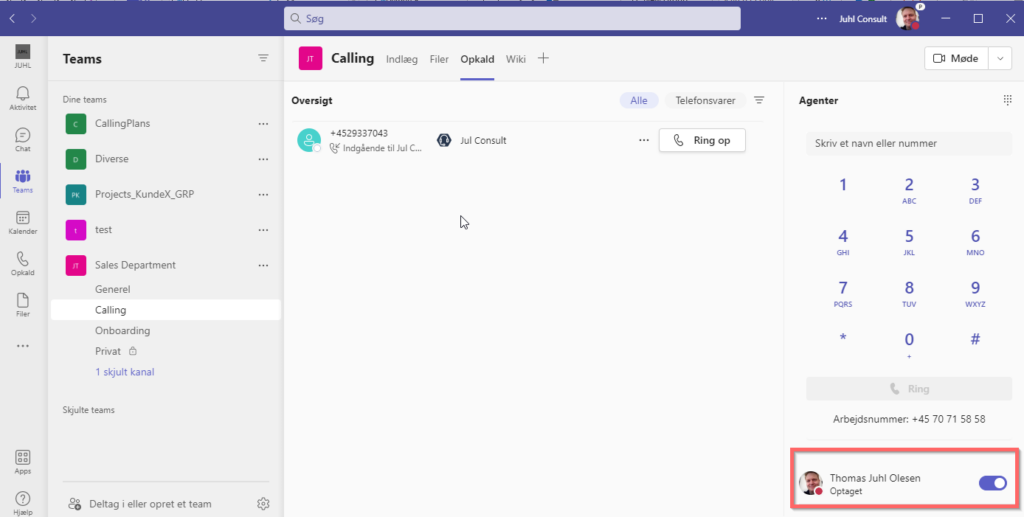This screenshot has width=1024, height=517.
Task: Open Chat from the left rail
Action: [x=23, y=140]
